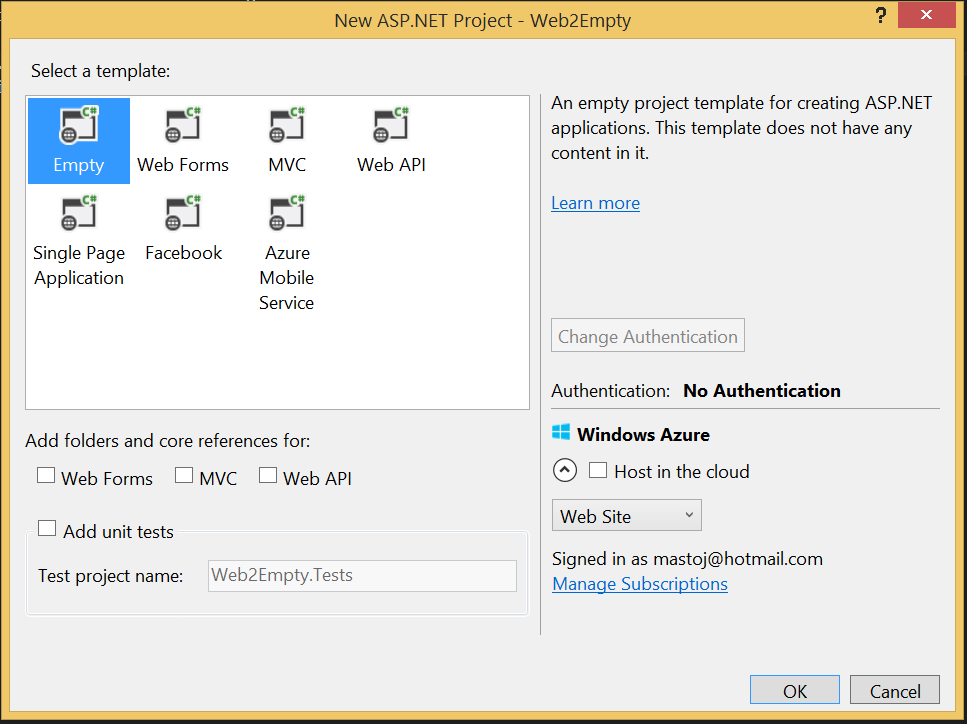Toggle Host in the cloud checkbox
Image resolution: width=967 pixels, height=724 pixels.
point(598,470)
